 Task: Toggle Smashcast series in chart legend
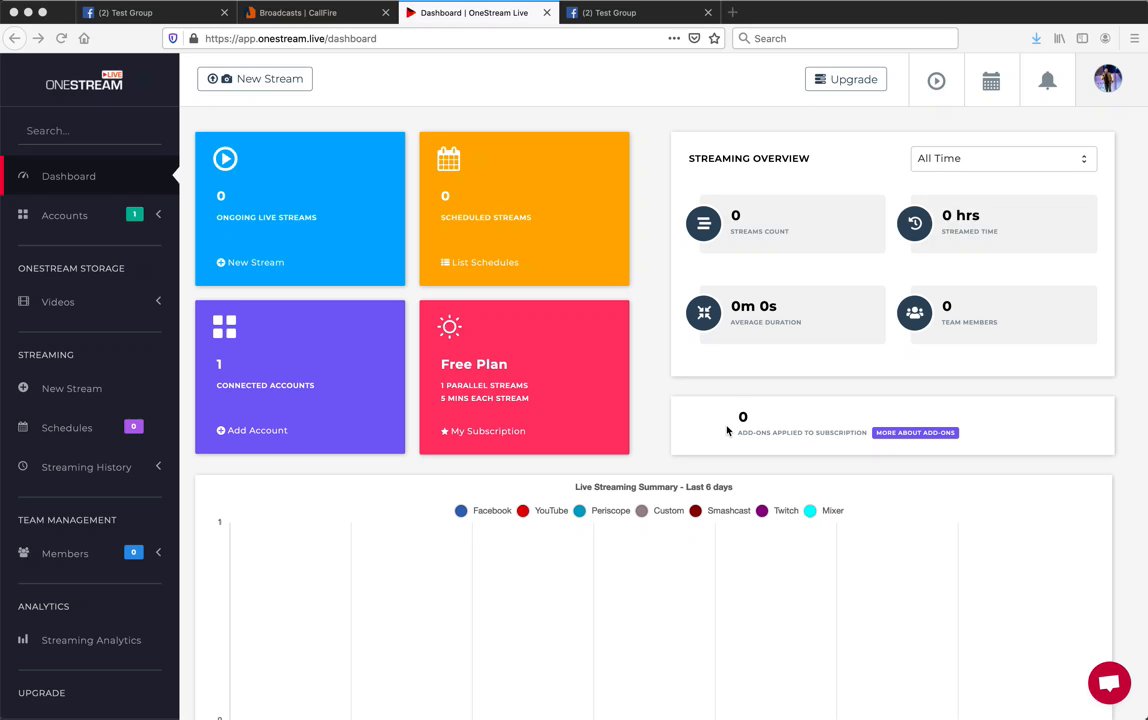pyautogui.click(x=720, y=511)
